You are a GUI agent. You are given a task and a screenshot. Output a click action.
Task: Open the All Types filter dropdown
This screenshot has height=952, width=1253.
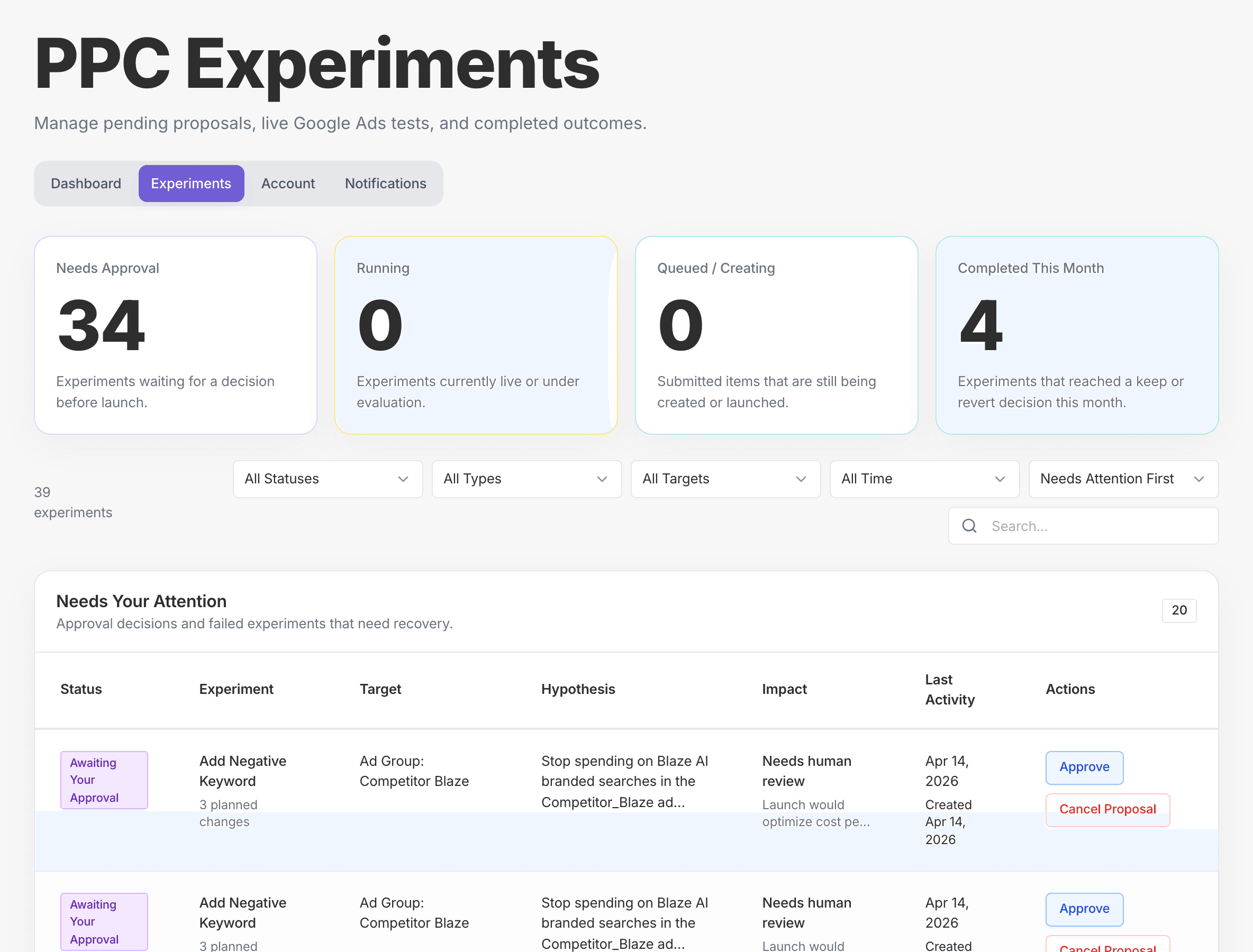coord(526,479)
